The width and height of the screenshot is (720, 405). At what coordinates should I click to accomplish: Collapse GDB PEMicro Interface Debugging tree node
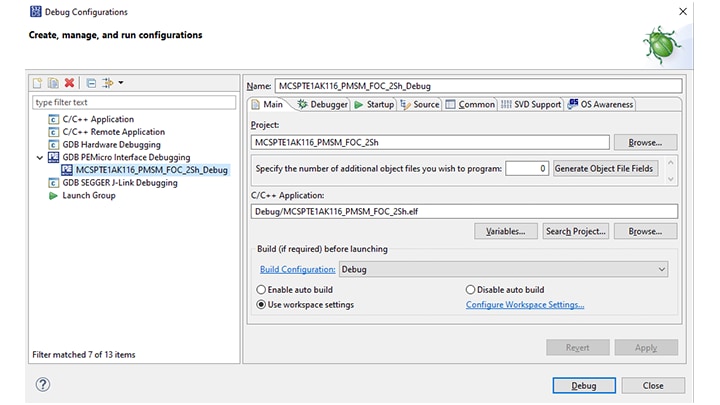tap(40, 157)
